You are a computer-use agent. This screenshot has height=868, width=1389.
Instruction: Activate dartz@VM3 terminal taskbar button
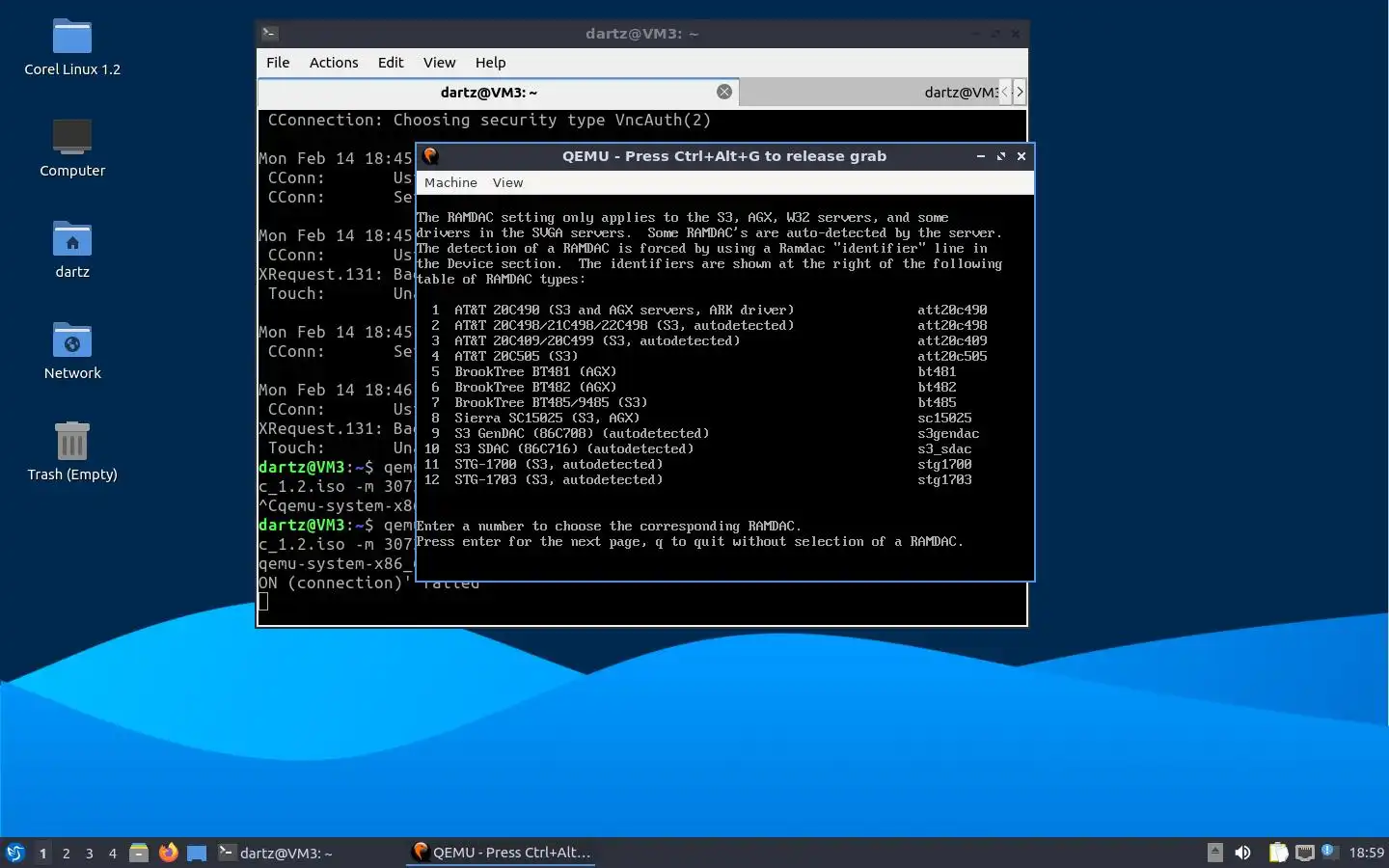[x=307, y=853]
